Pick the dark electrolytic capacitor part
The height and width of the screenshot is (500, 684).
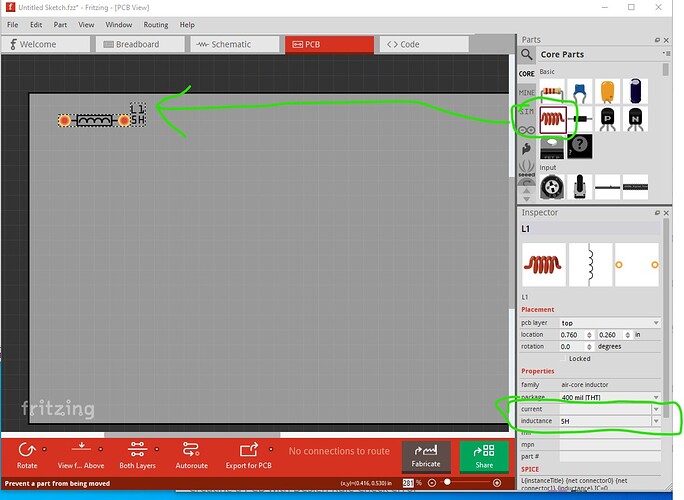click(636, 91)
